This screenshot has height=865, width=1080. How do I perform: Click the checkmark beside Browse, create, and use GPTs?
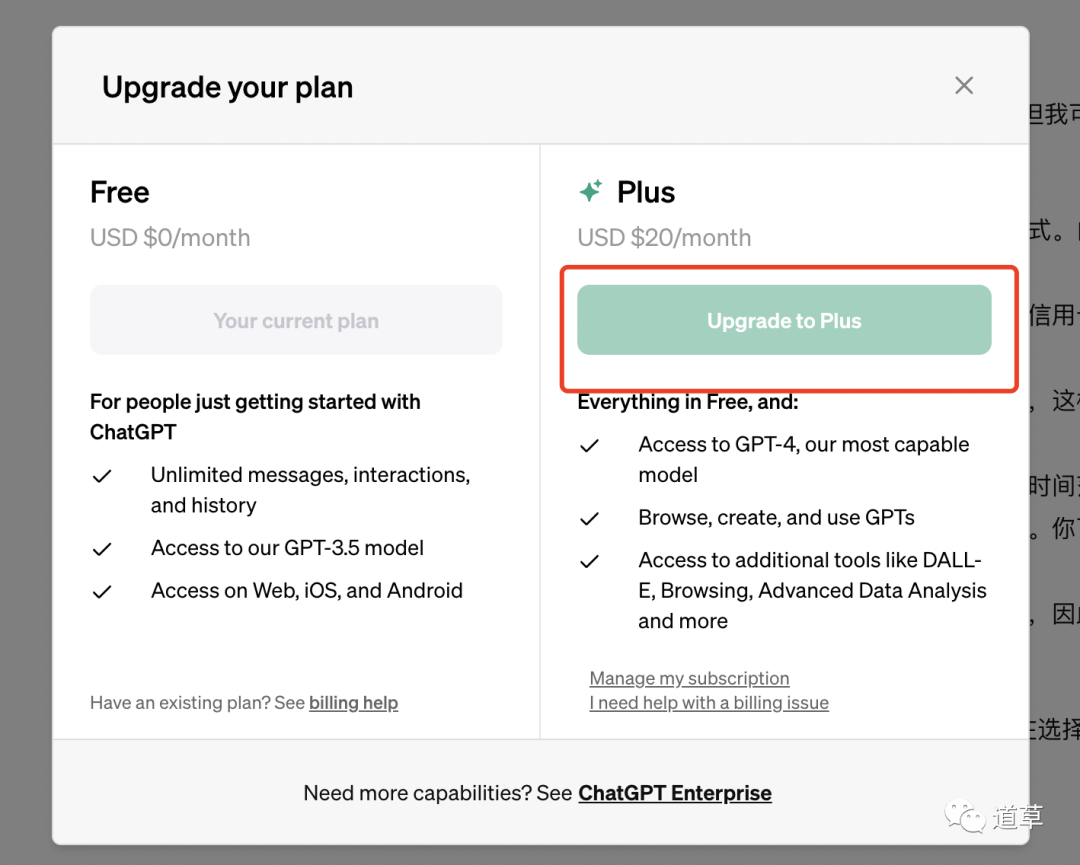pos(590,519)
